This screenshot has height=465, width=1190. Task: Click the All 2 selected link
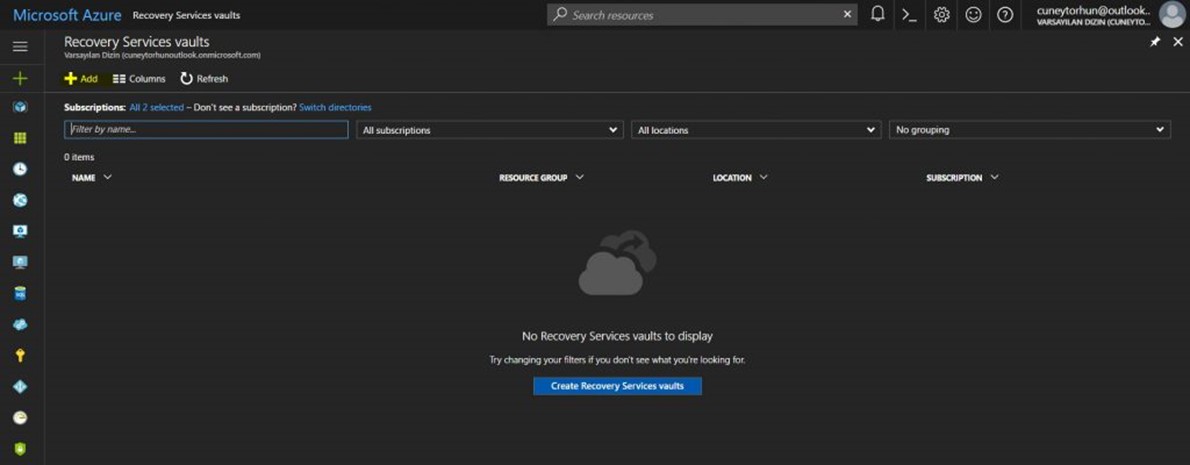pyautogui.click(x=156, y=107)
